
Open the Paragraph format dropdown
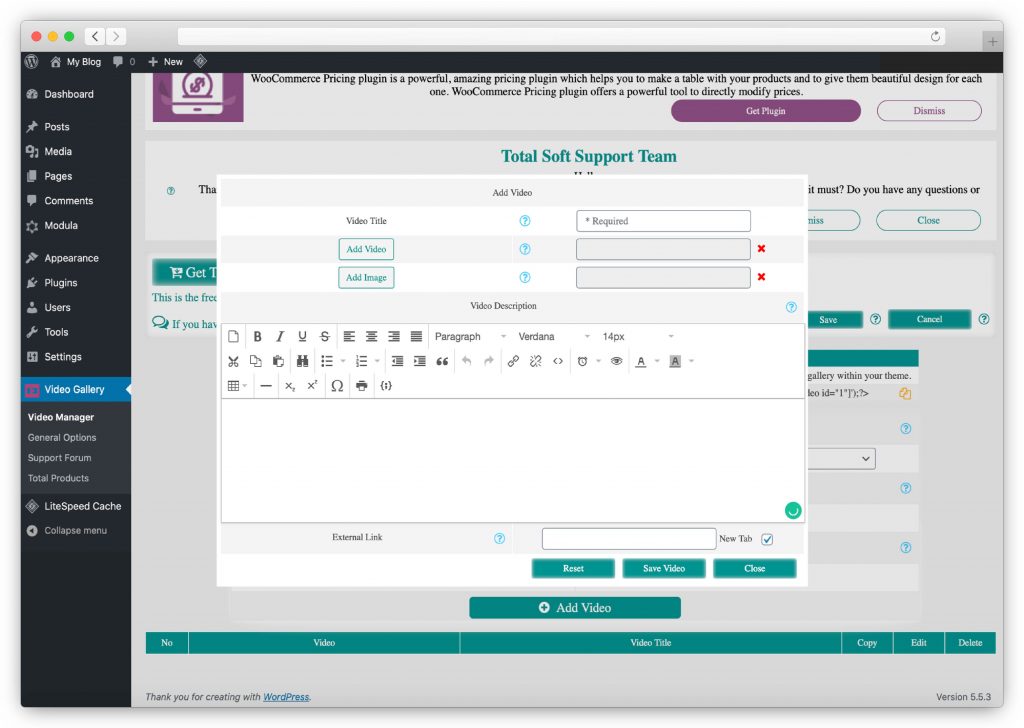point(466,335)
